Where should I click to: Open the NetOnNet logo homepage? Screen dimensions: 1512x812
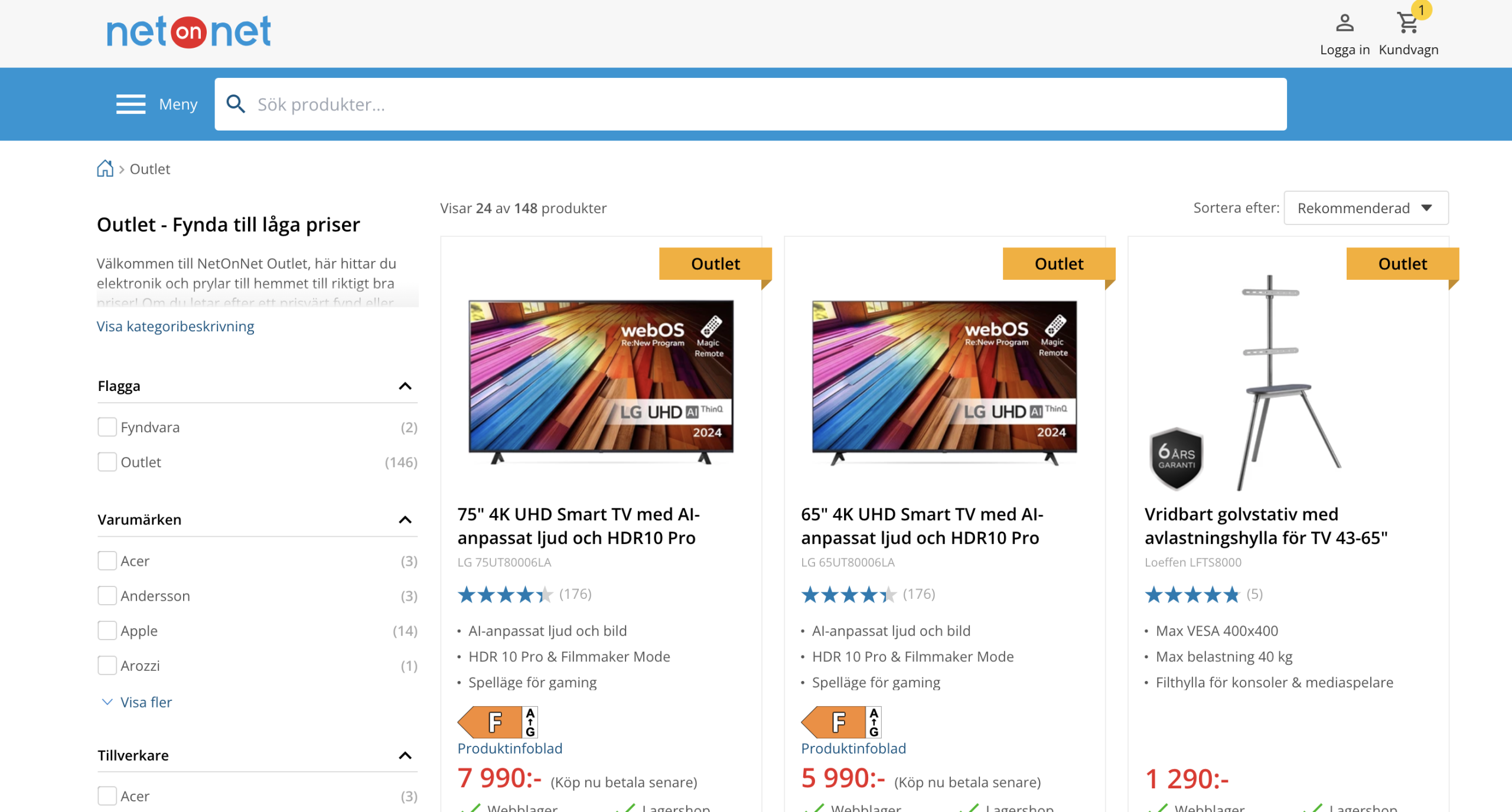pyautogui.click(x=188, y=32)
